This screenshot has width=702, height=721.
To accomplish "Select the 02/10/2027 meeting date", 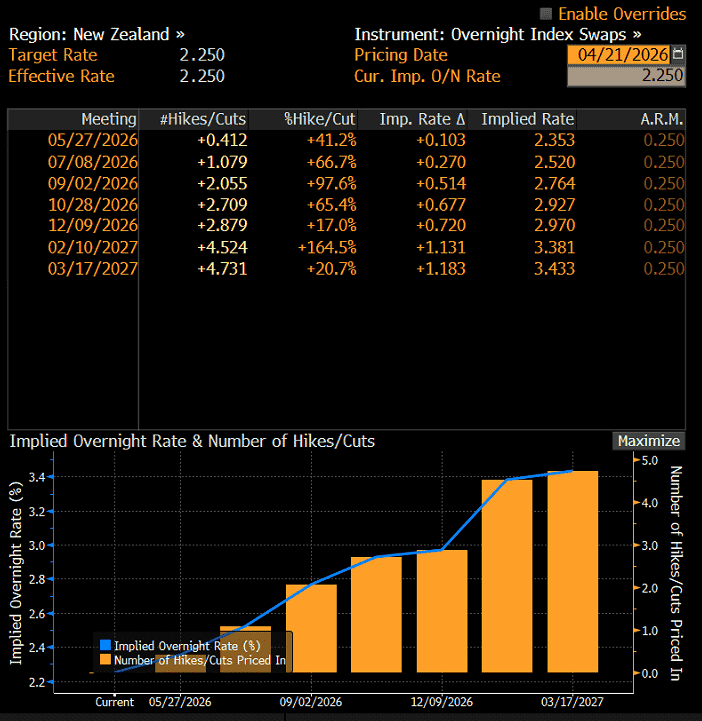I will pos(93,247).
